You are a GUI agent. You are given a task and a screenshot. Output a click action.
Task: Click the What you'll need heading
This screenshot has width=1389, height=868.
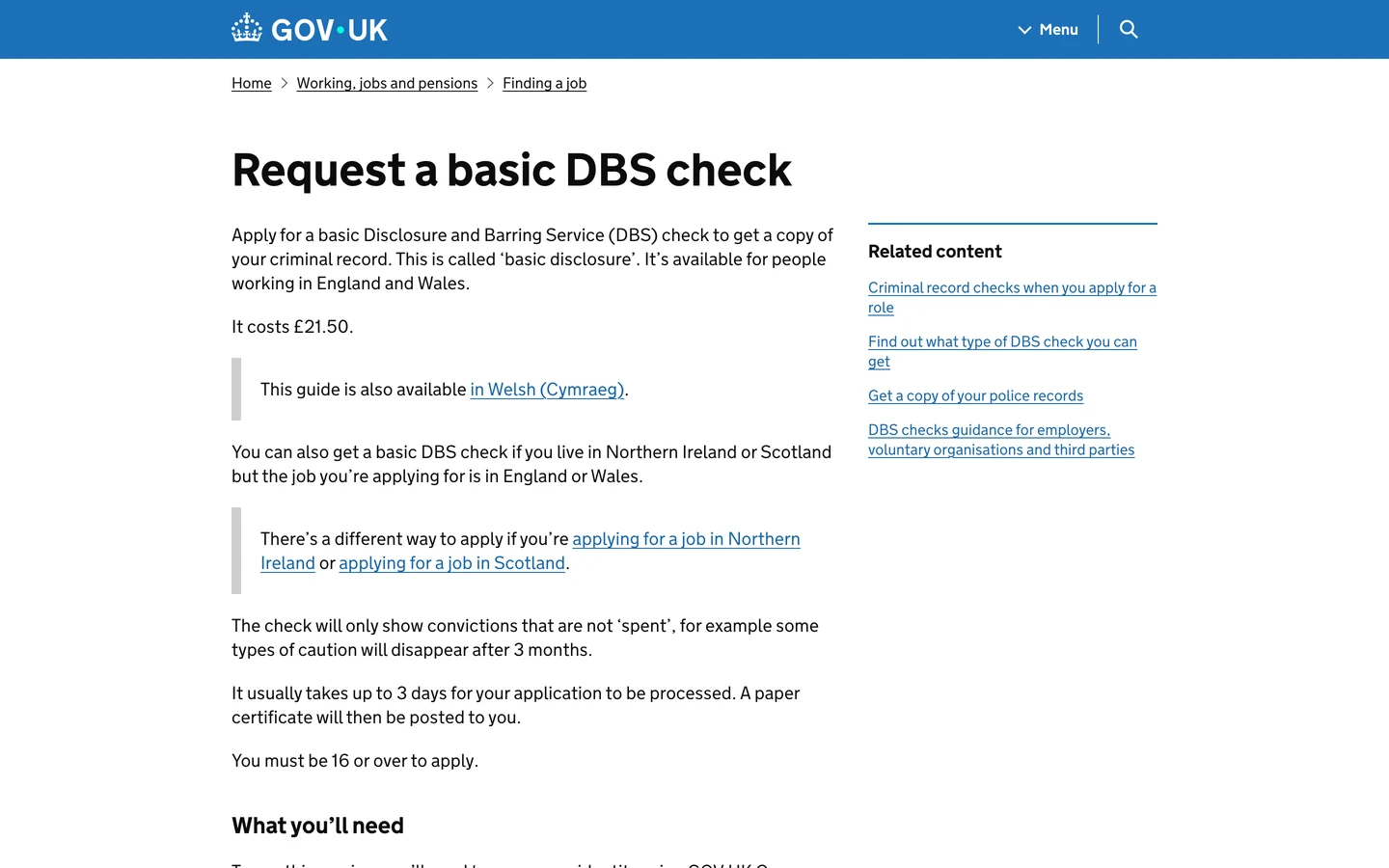[317, 826]
